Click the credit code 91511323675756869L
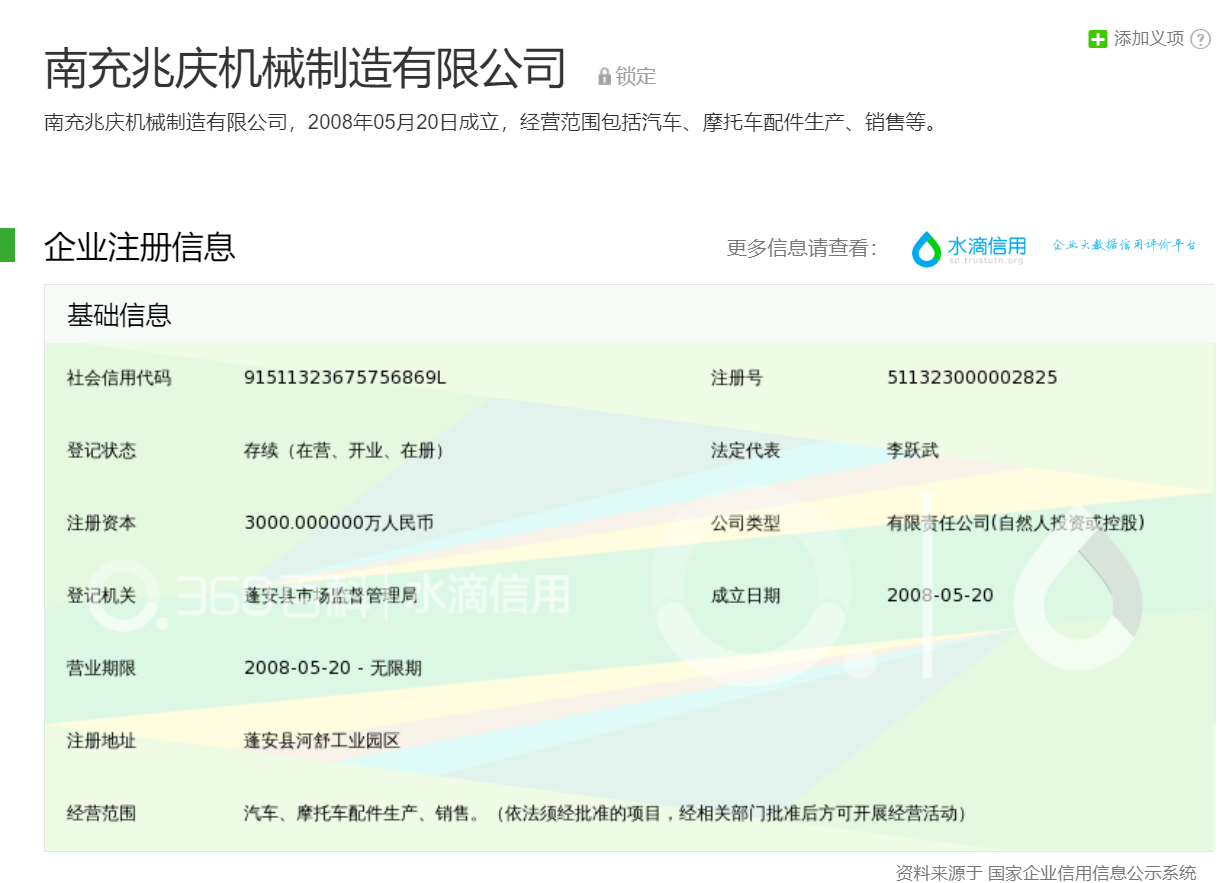Screen dimensions: 1229x883 (345, 378)
